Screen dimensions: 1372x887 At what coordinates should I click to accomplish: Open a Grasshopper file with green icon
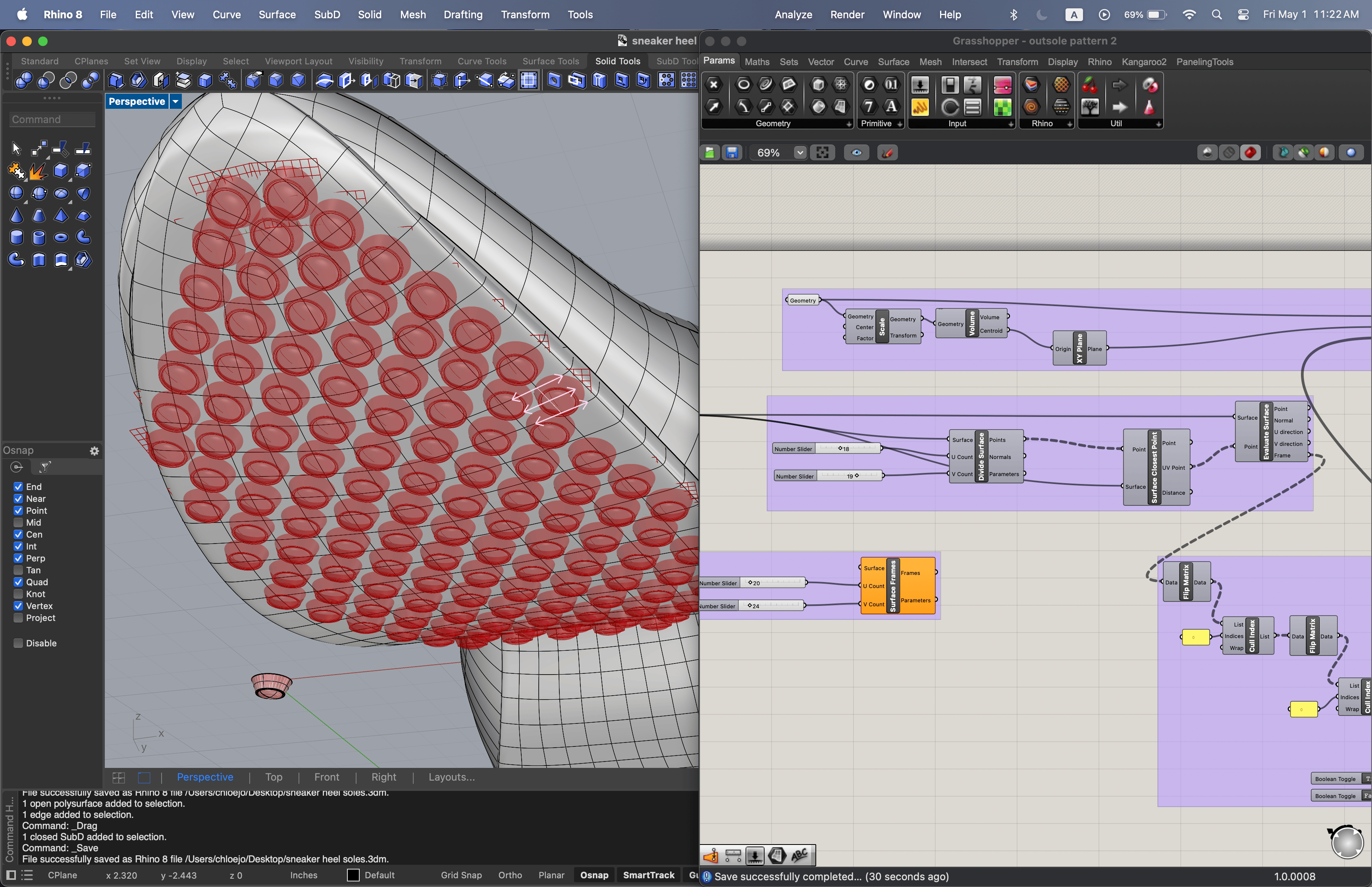(710, 152)
